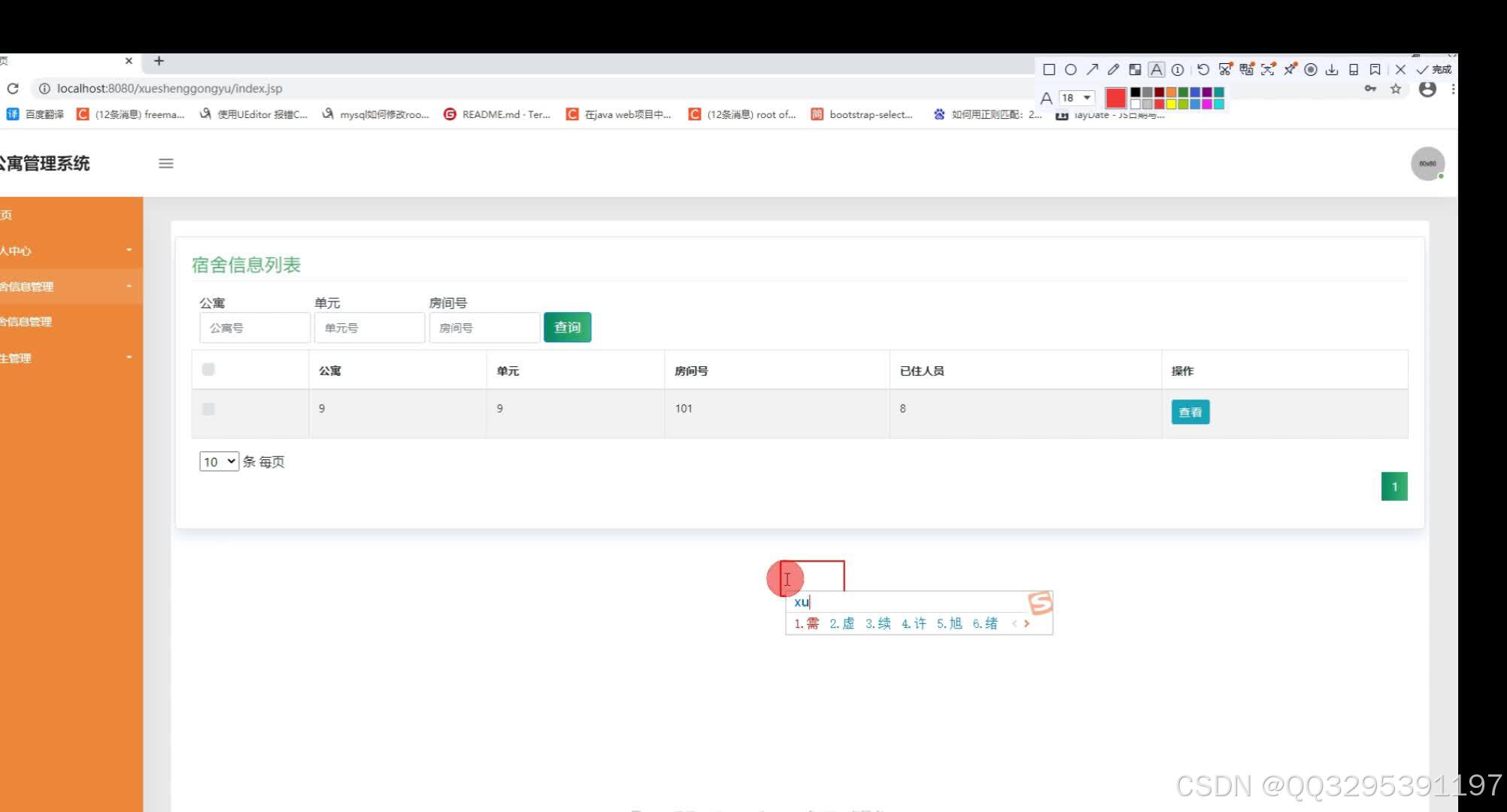The width and height of the screenshot is (1507, 812).
Task: Open the 使用UEditor bookmark
Action: 253,114
